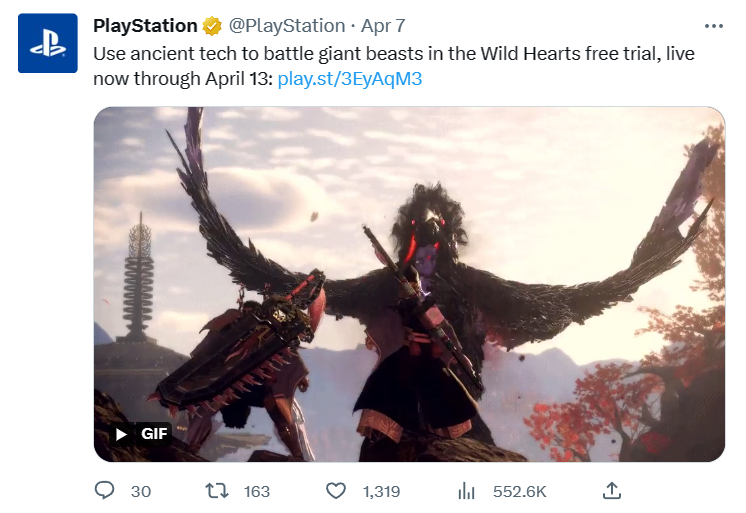Viewport: 746px width, 513px height.
Task: Open the Wild Hearts GIF media
Action: click(x=409, y=284)
